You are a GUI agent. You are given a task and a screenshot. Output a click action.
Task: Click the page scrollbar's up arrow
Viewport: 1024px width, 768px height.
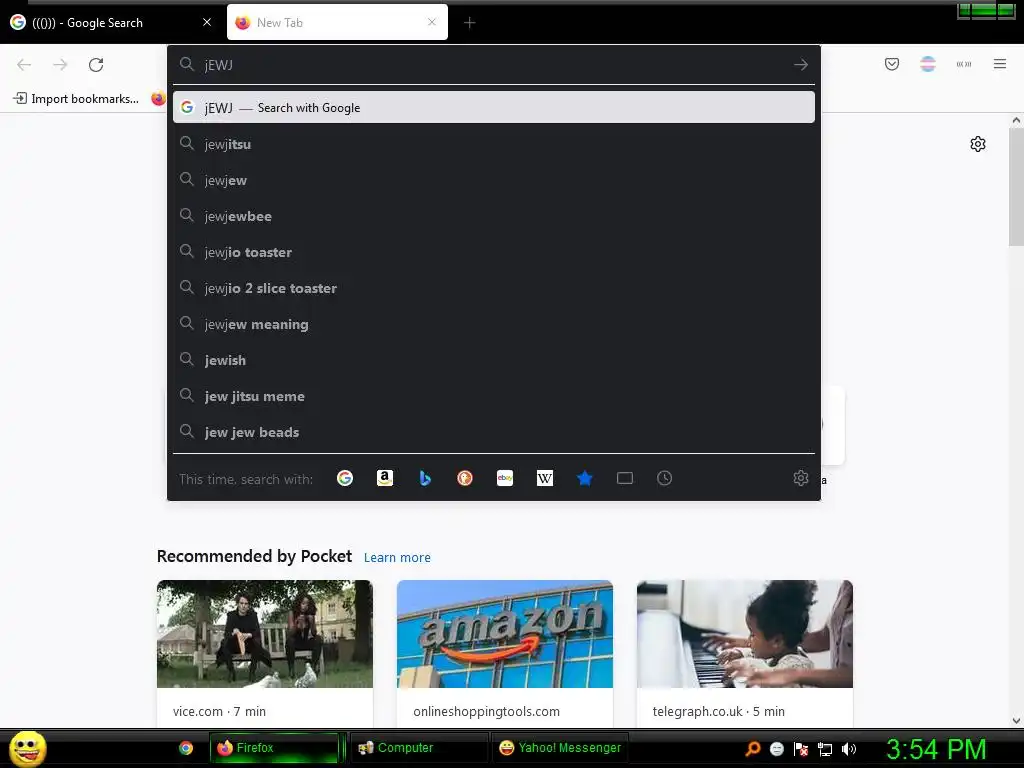pos(1016,120)
